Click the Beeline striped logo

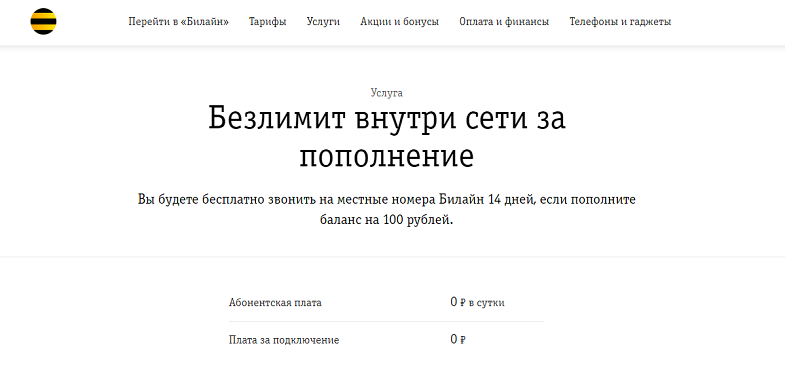[43, 22]
